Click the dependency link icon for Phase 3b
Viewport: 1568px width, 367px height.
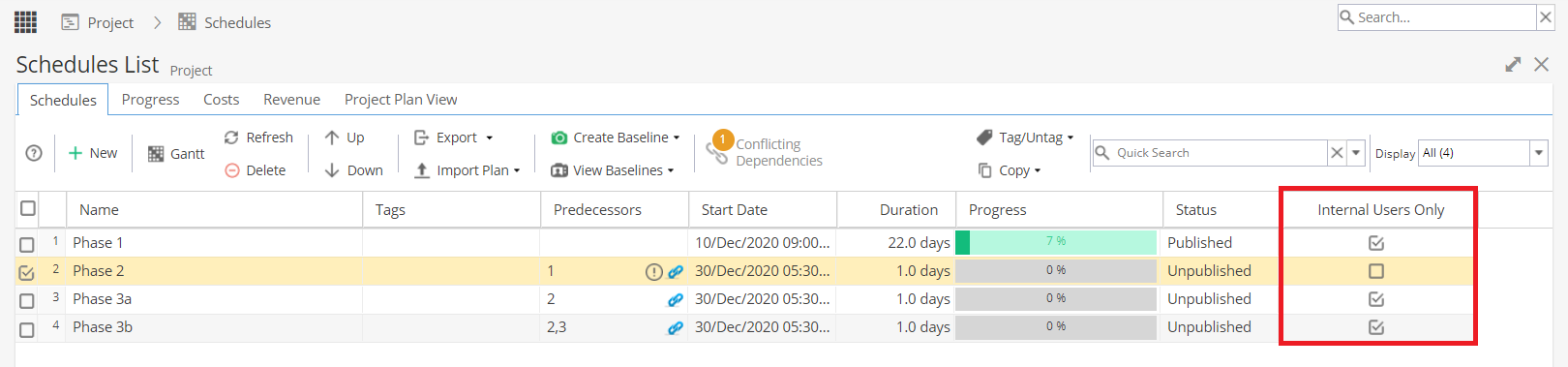click(x=676, y=328)
